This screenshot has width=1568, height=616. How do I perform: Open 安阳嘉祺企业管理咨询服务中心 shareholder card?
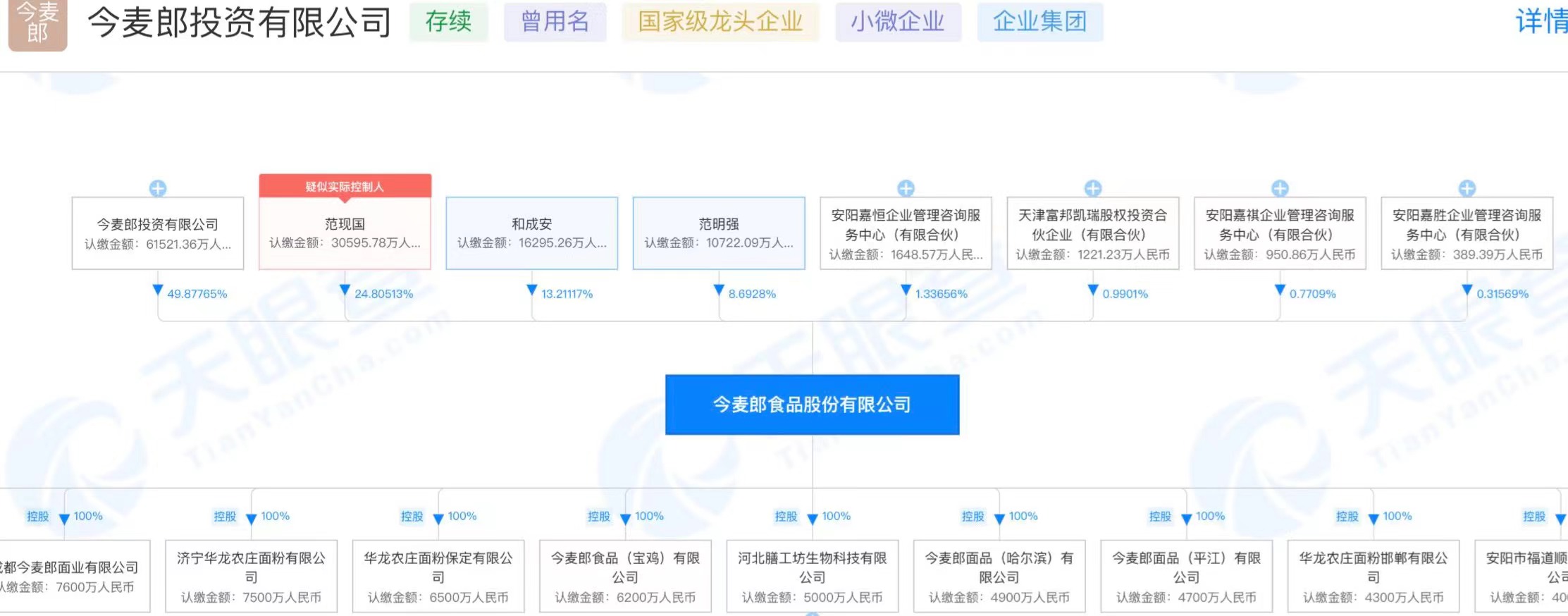coord(1280,233)
